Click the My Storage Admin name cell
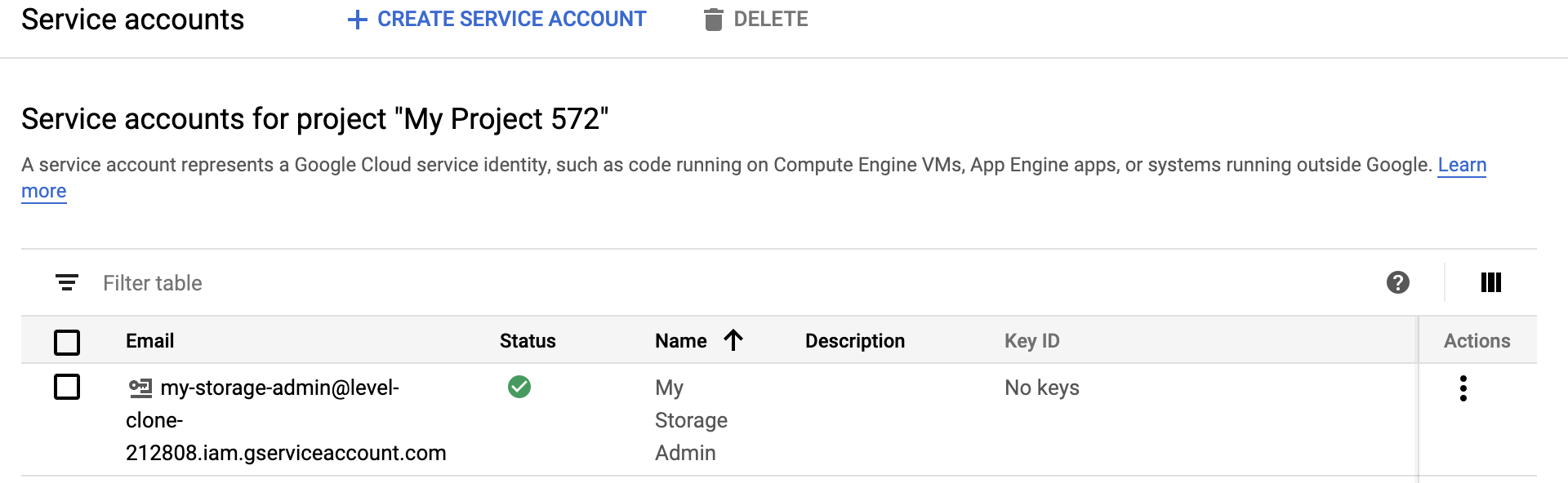 (x=691, y=420)
